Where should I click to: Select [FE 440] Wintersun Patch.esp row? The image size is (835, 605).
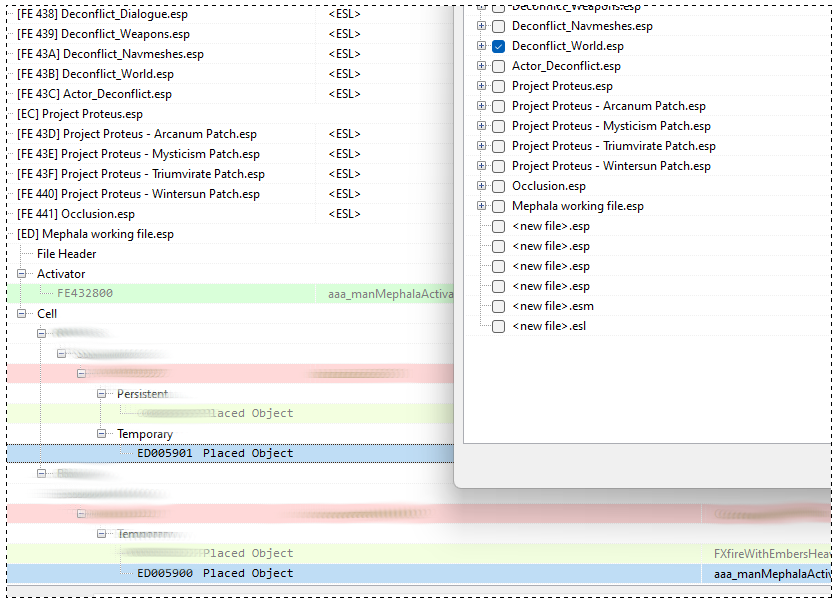coord(138,194)
